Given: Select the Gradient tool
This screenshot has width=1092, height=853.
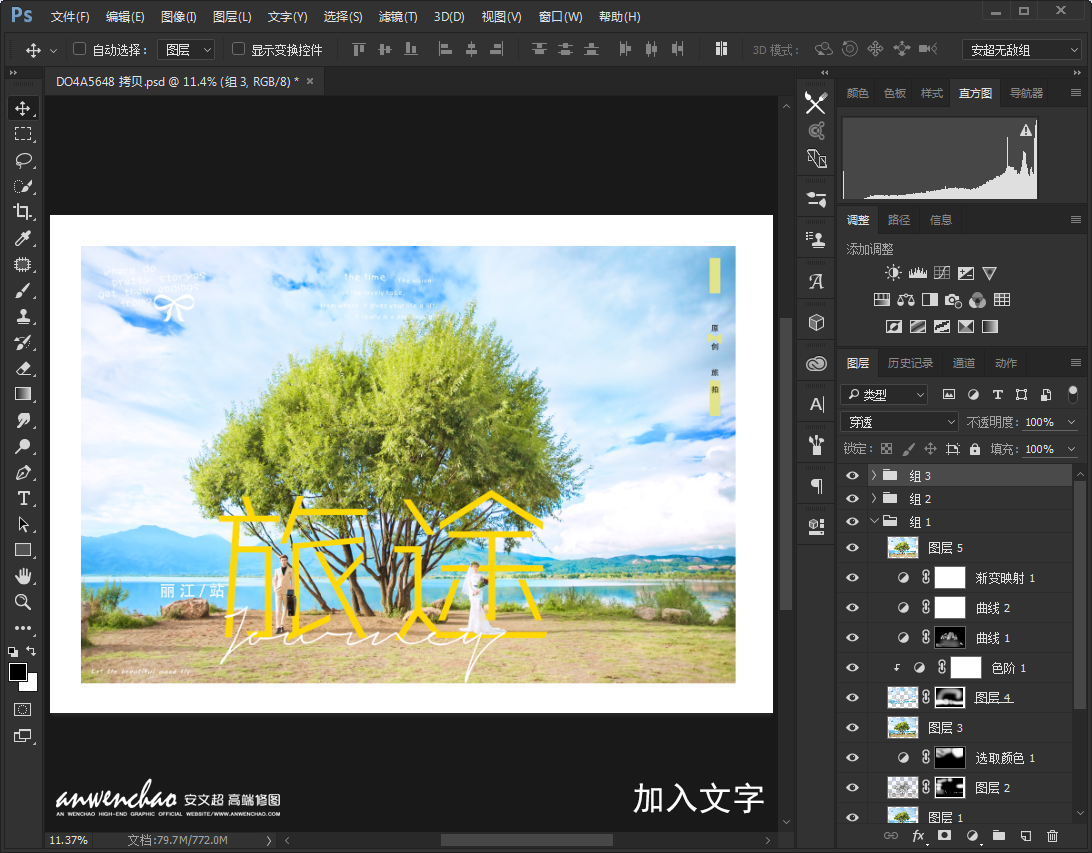Looking at the screenshot, I should pos(23,394).
